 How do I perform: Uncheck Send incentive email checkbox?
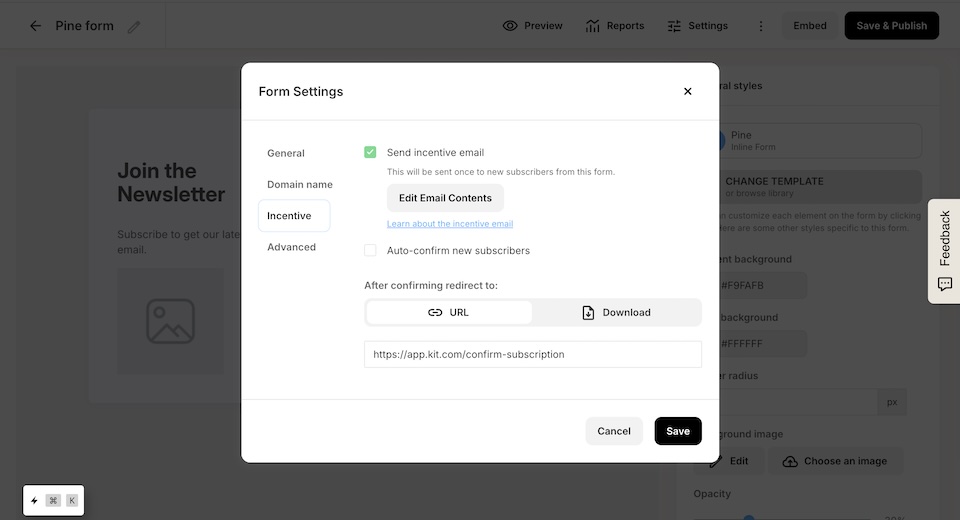(x=370, y=152)
